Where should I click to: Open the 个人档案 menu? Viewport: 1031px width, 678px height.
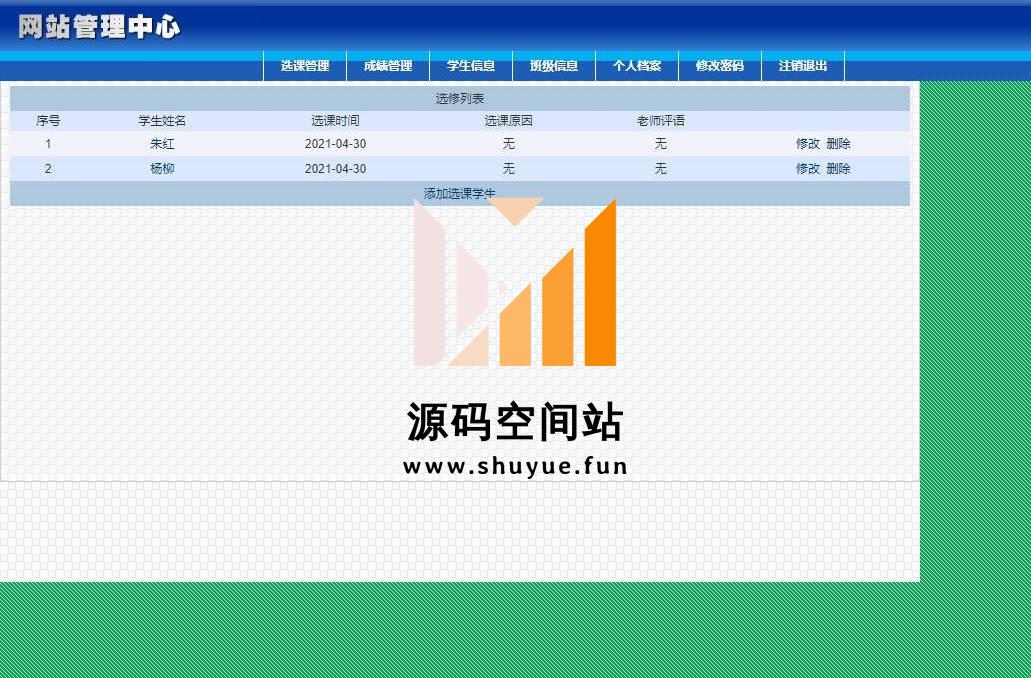[636, 66]
